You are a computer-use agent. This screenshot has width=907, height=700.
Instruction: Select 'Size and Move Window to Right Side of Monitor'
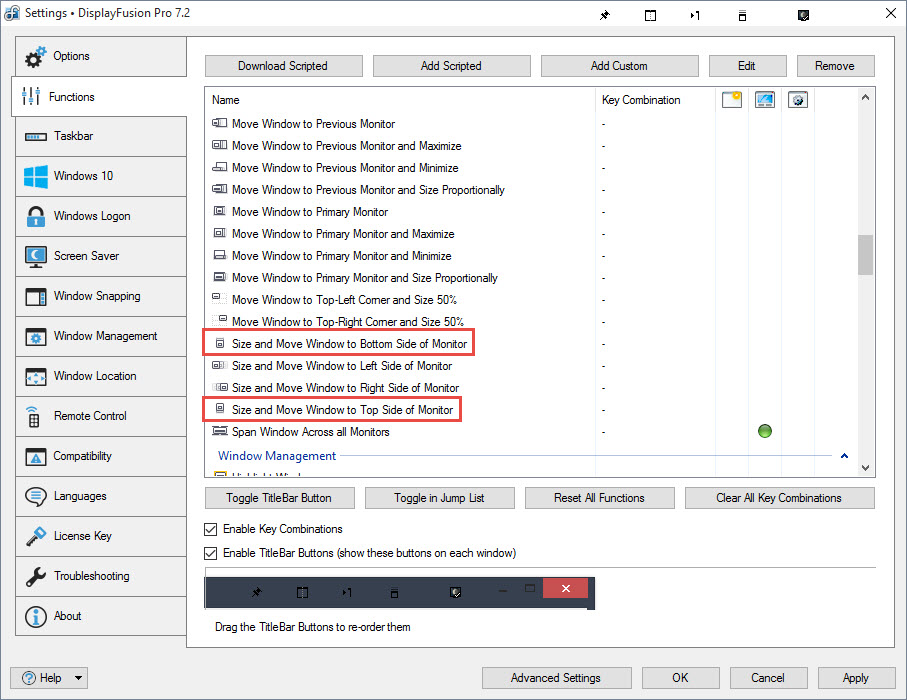click(x=345, y=388)
